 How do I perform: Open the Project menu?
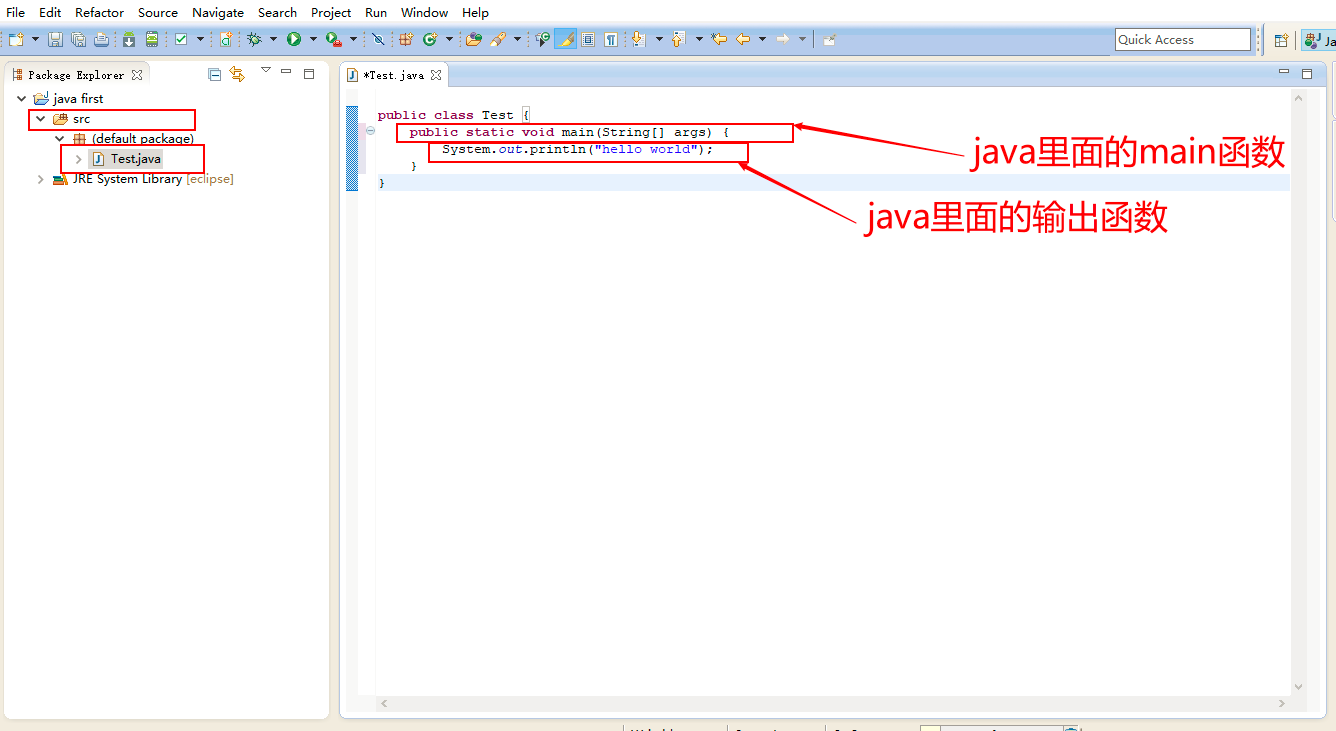[331, 12]
